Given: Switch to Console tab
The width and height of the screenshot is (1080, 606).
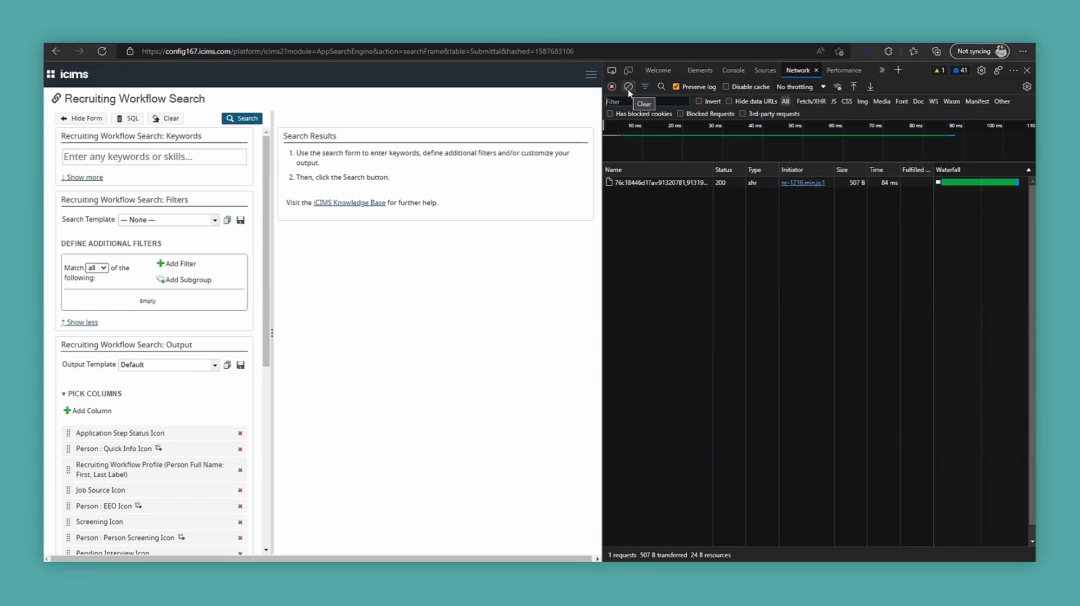Looking at the screenshot, I should pyautogui.click(x=734, y=70).
